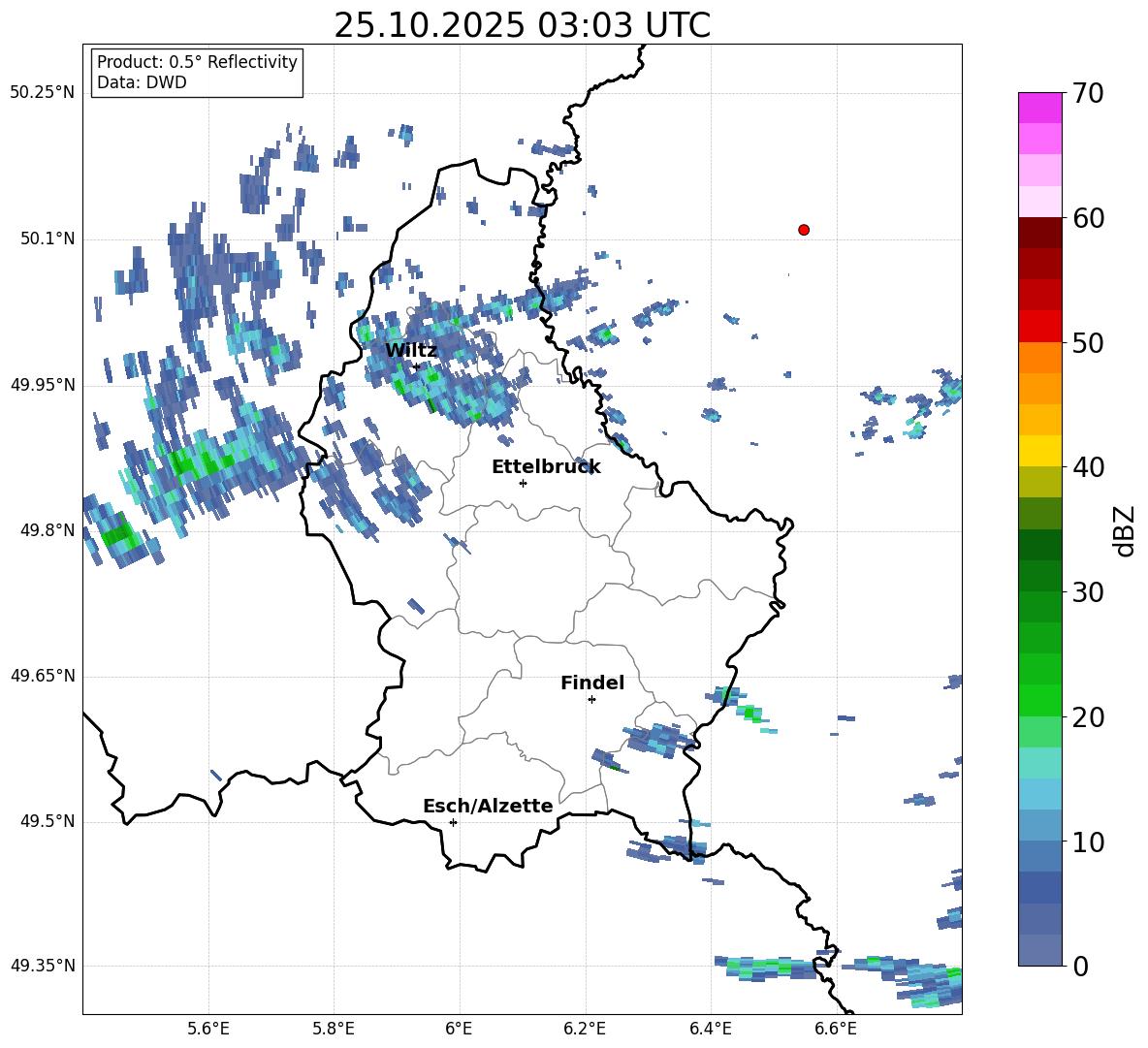The width and height of the screenshot is (1148, 1048).
Task: Click the 50.25°N latitude label
Action: pos(43,93)
